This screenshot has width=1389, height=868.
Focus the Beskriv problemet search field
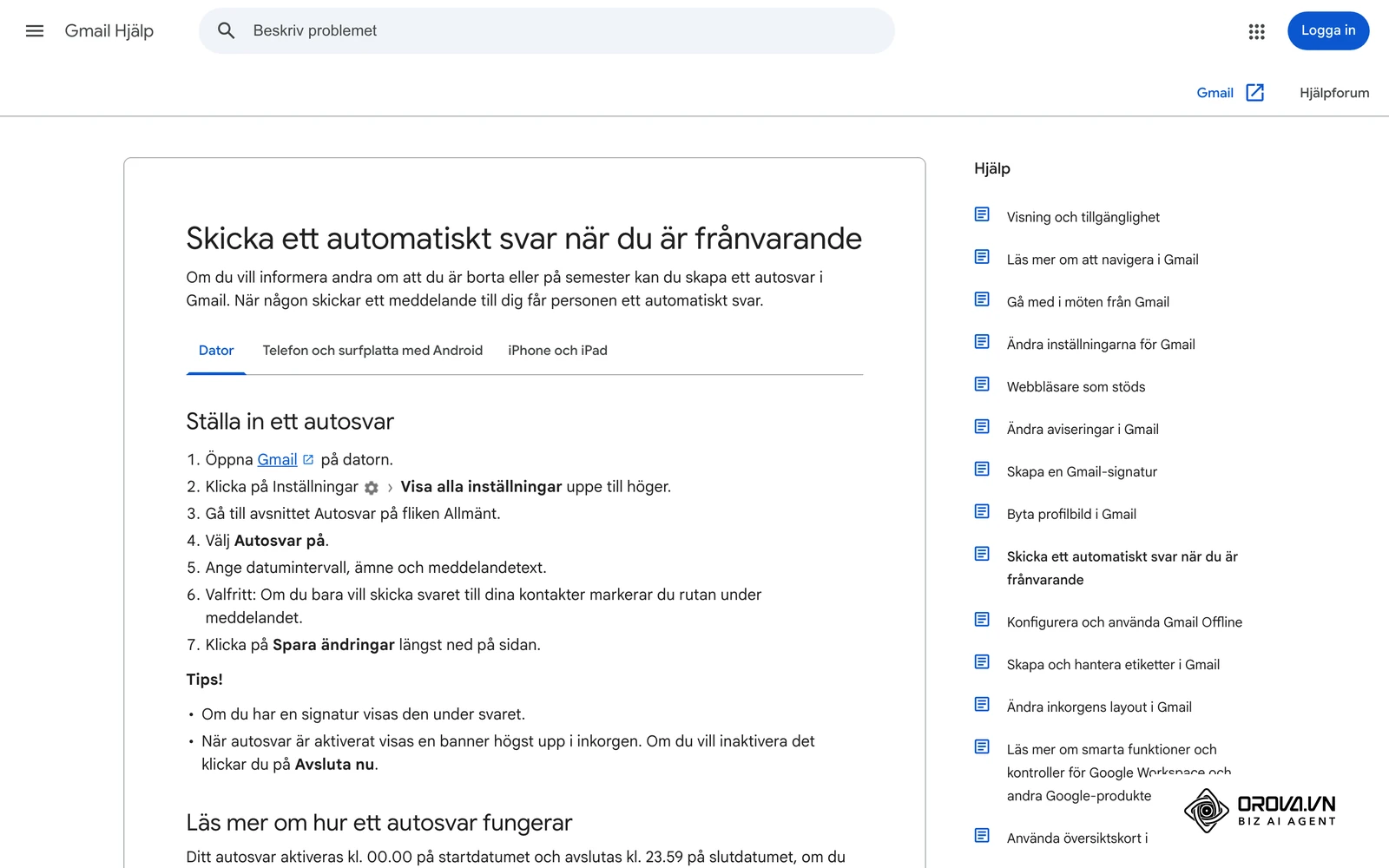coord(547,31)
